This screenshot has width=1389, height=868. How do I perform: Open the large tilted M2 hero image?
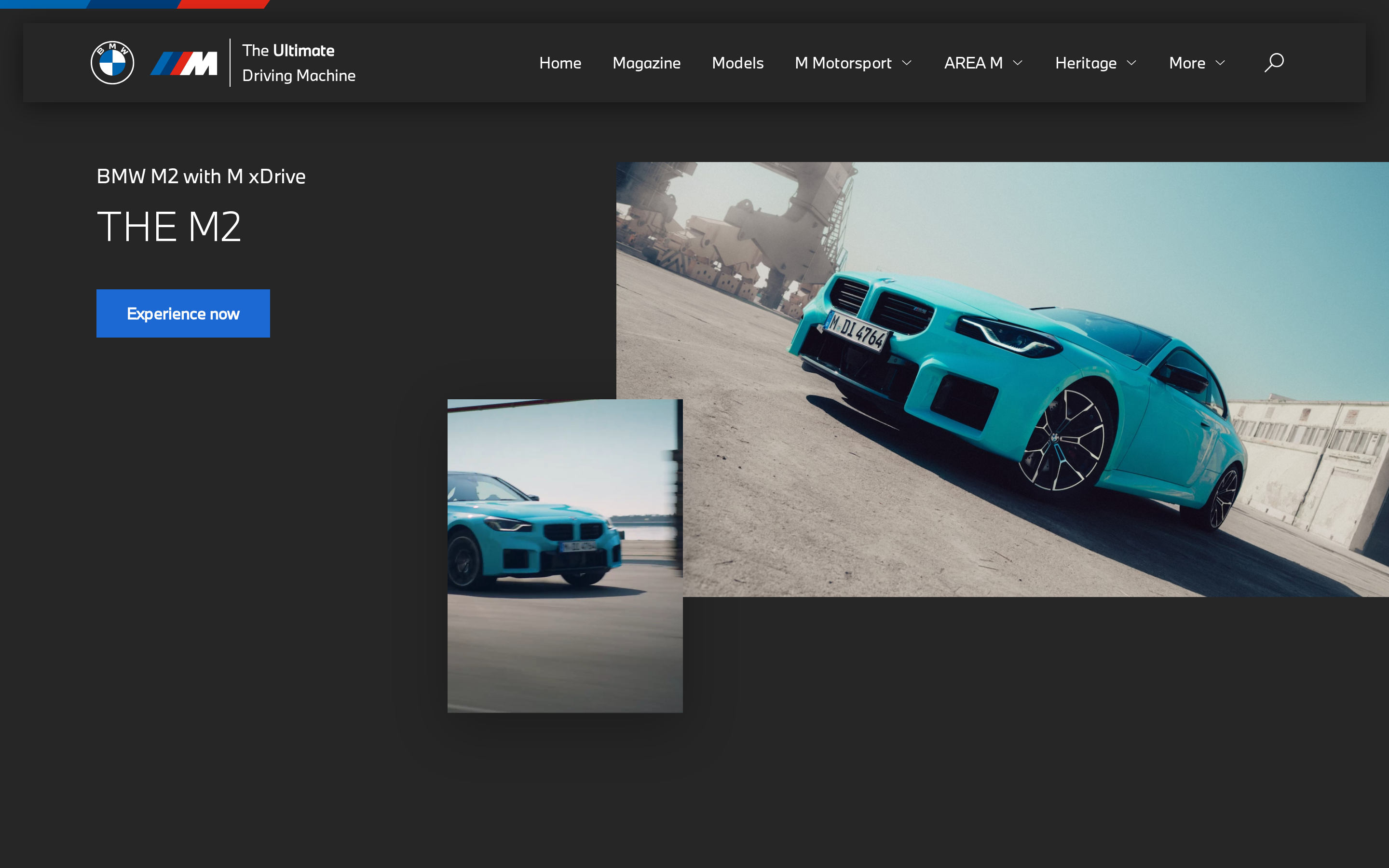pos(1002,380)
